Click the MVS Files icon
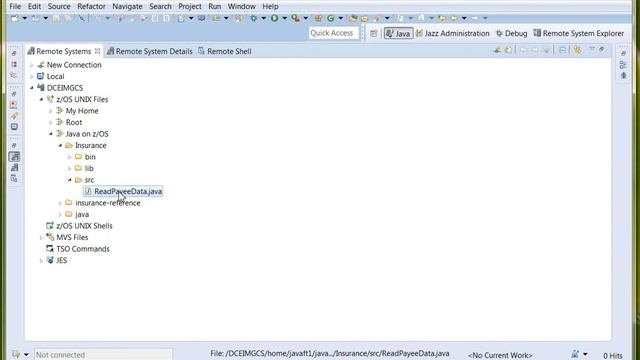 (x=50, y=237)
